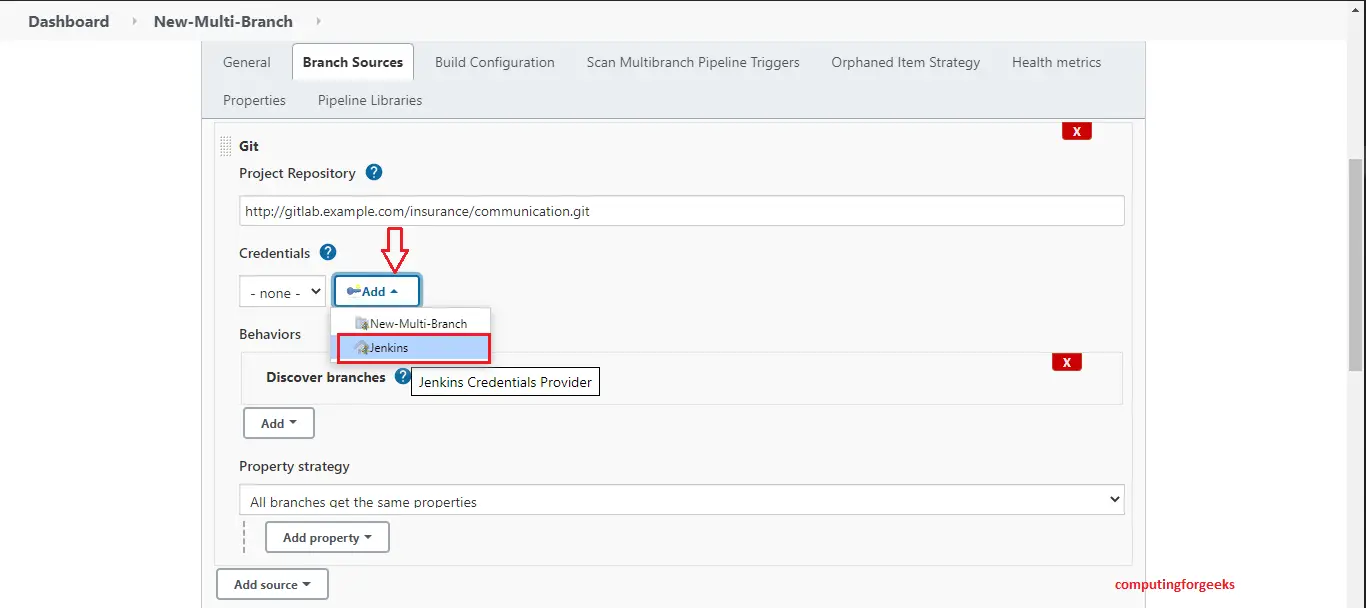Image resolution: width=1366 pixels, height=608 pixels.
Task: Select Jenkins credentials provider from menu
Action: tap(411, 348)
